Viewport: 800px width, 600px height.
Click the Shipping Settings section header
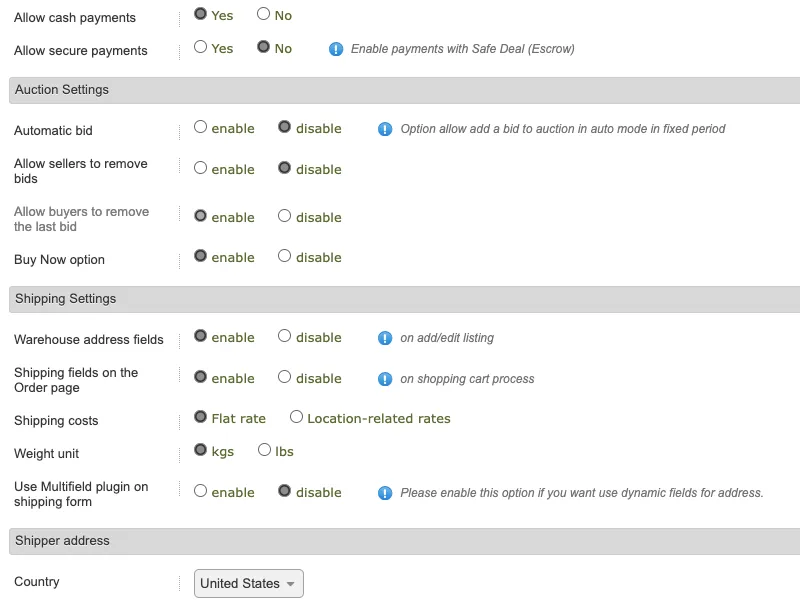click(405, 299)
